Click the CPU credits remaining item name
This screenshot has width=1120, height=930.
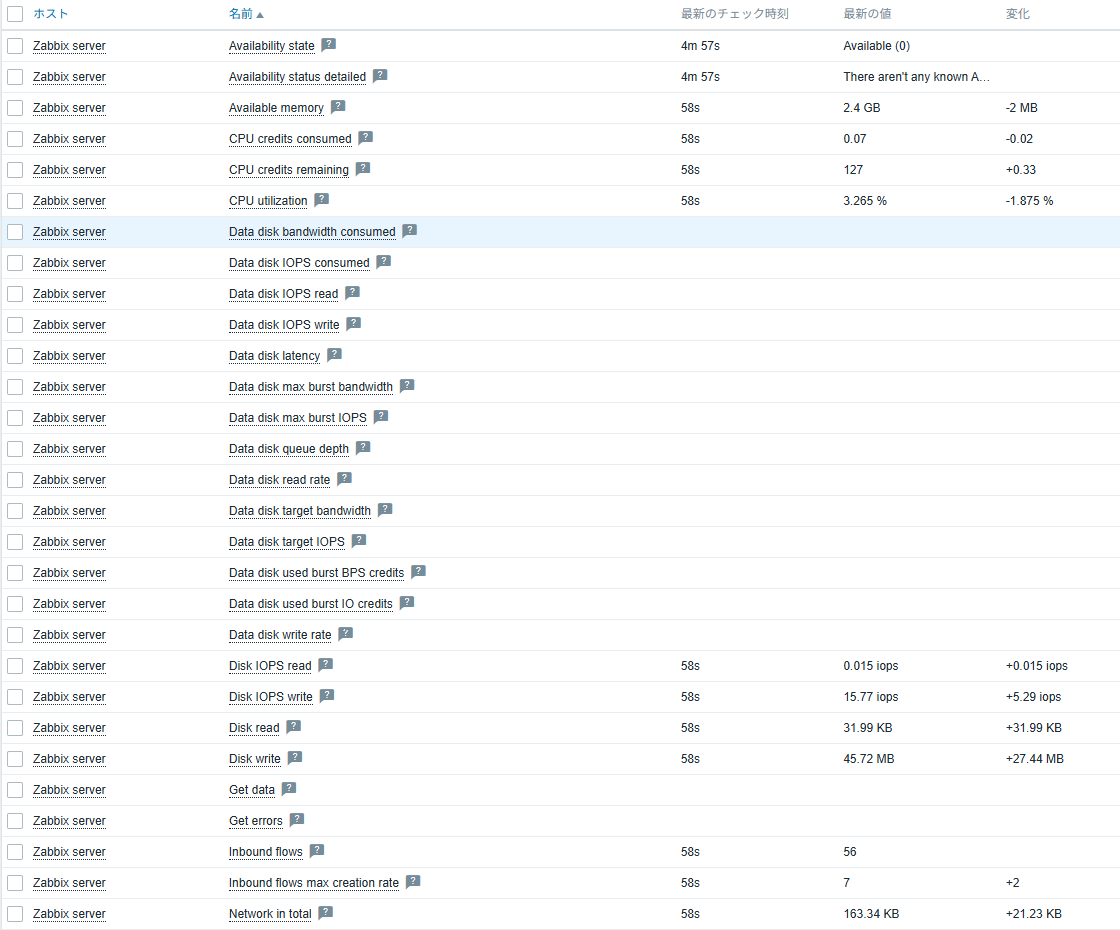[x=289, y=170]
